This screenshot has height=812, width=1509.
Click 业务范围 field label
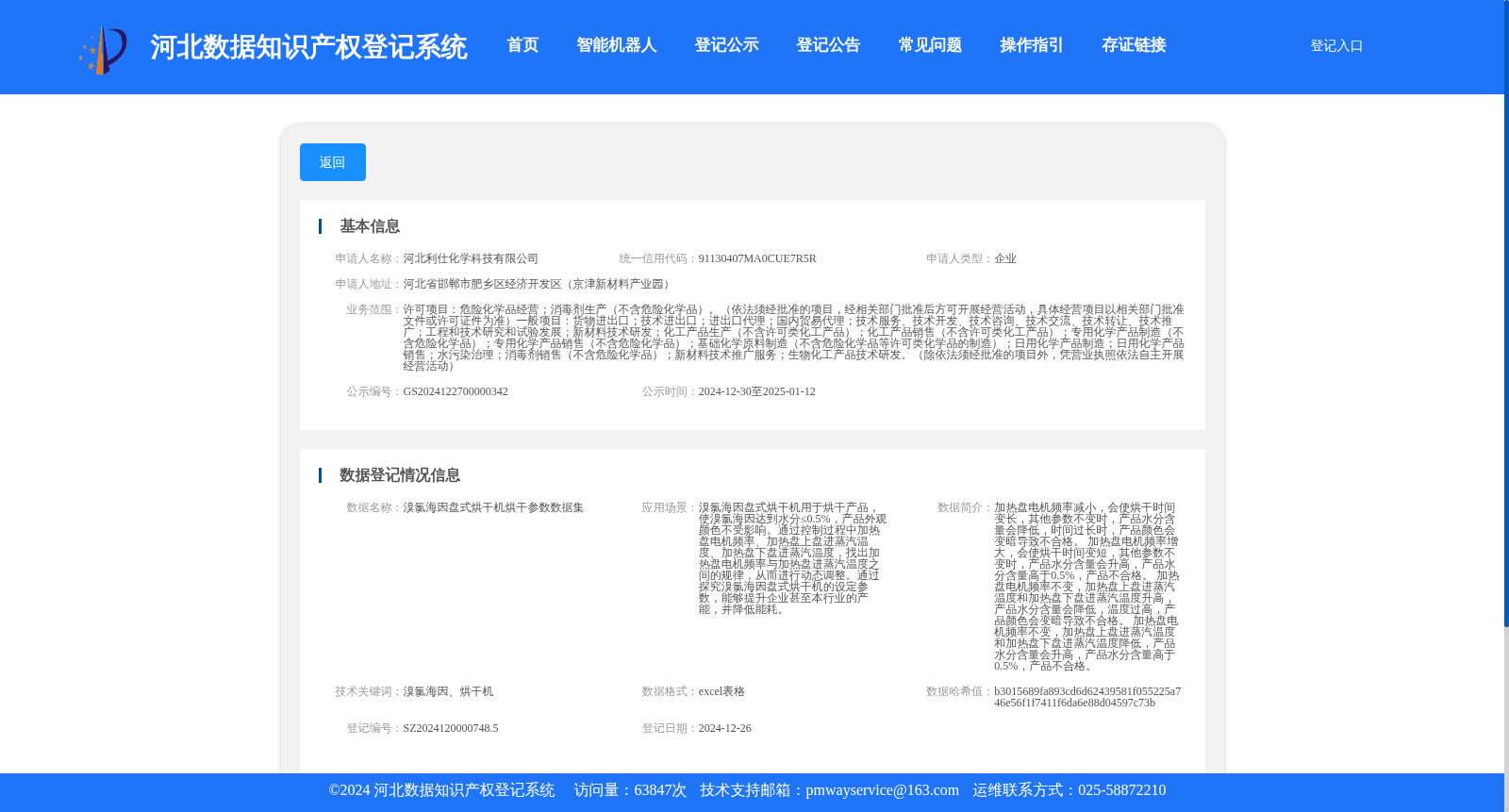click(x=374, y=309)
